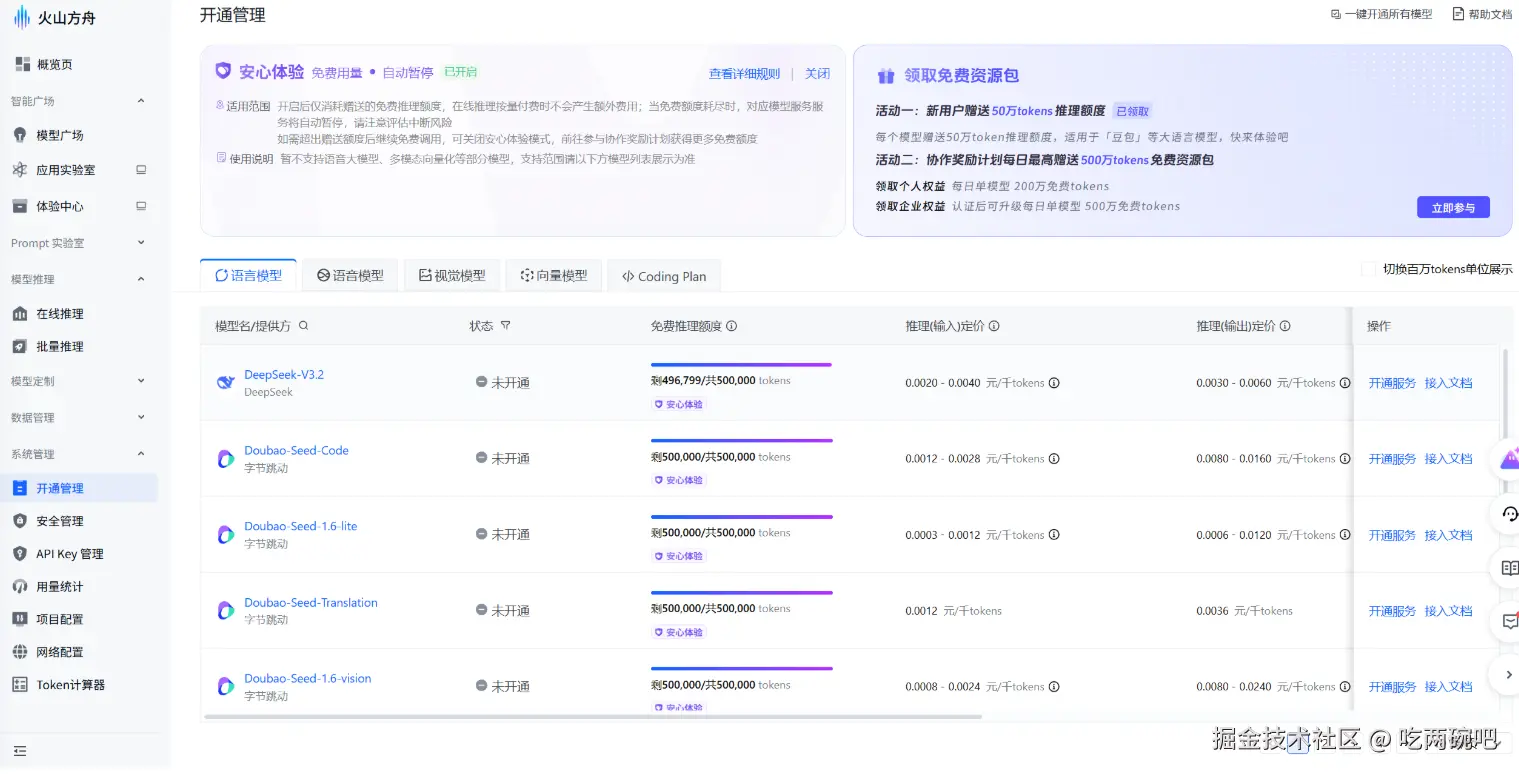Switch to the 视觉模型 tab
Image resolution: width=1519 pixels, height=774 pixels.
coord(452,276)
